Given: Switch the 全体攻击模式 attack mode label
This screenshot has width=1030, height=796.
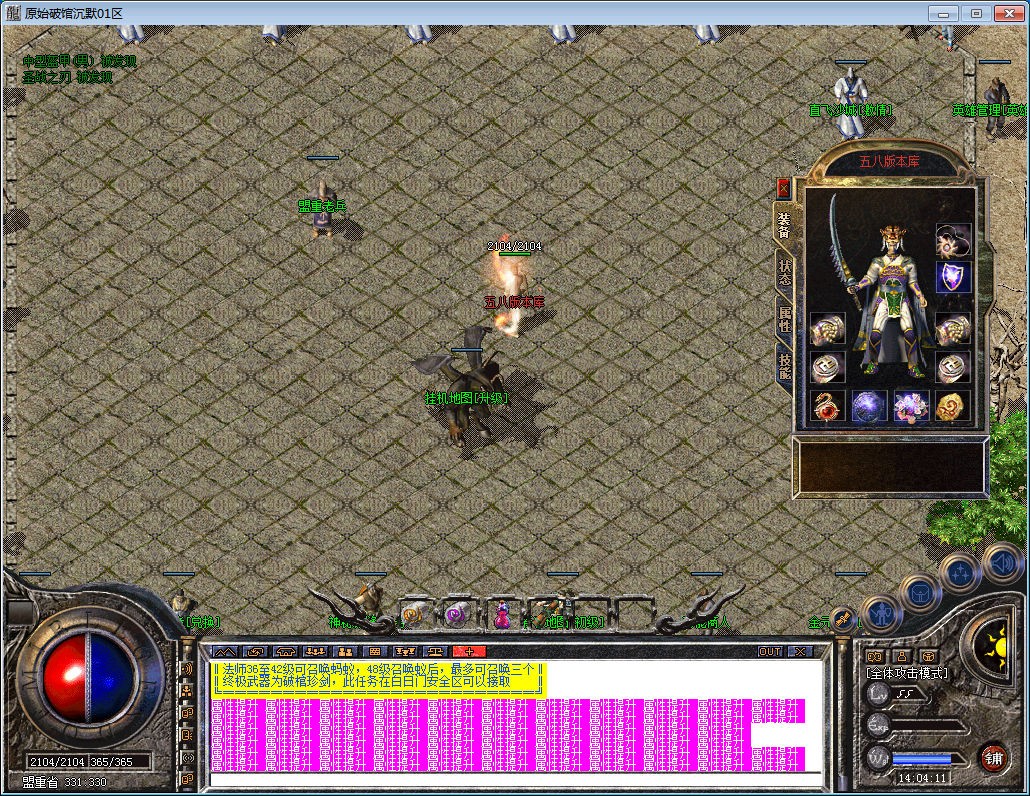Looking at the screenshot, I should pos(907,673).
